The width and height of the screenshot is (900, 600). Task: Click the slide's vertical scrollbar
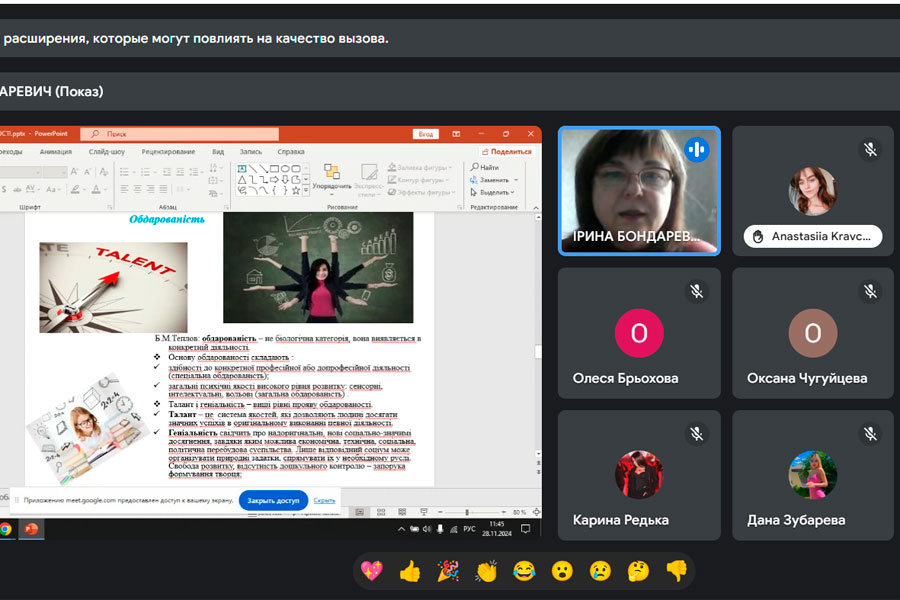(x=538, y=334)
